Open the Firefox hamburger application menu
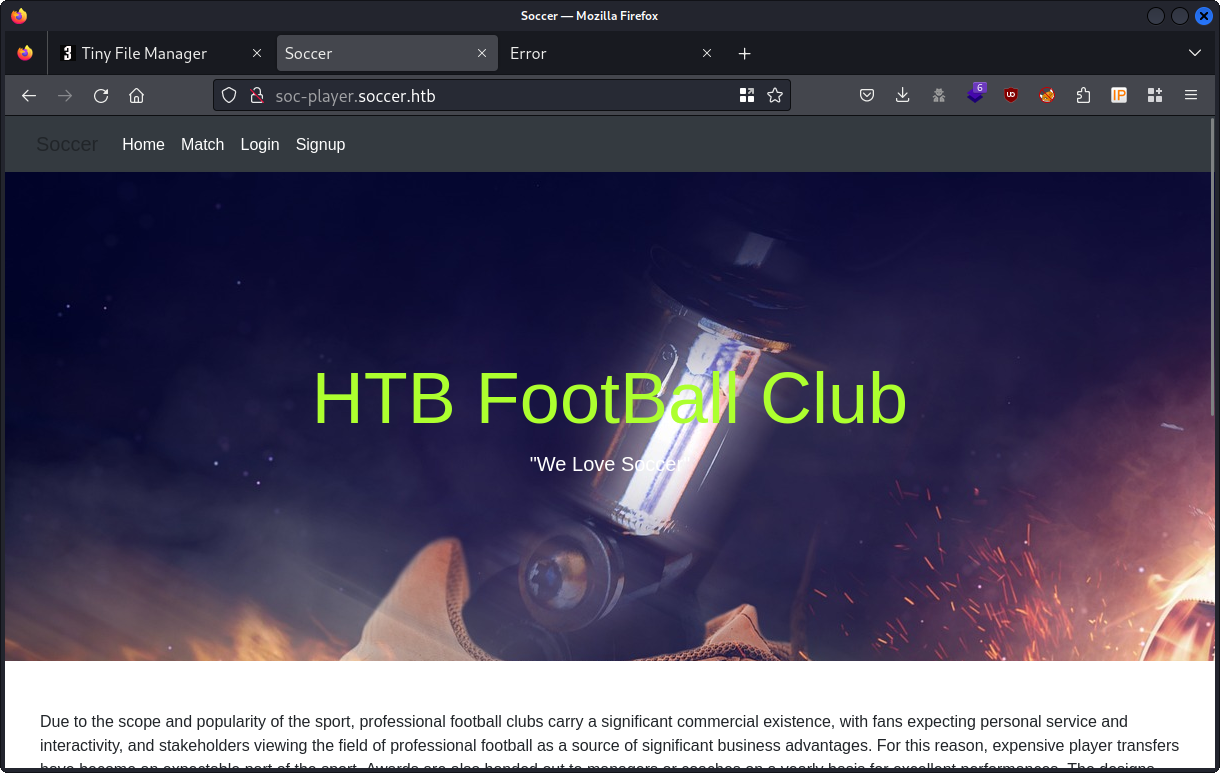The width and height of the screenshot is (1220, 773). 1191,96
